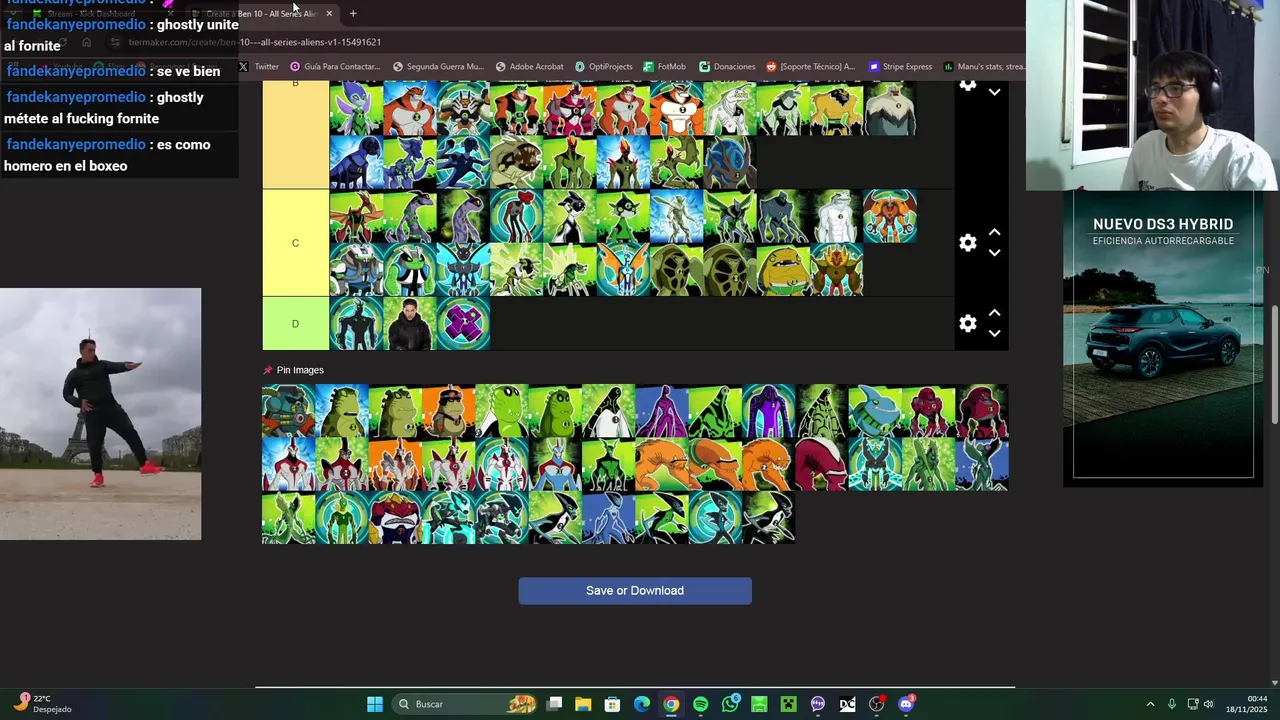Pick the armored robot alien at the pool's start
Image resolution: width=1280 pixels, height=720 pixels.
click(288, 411)
